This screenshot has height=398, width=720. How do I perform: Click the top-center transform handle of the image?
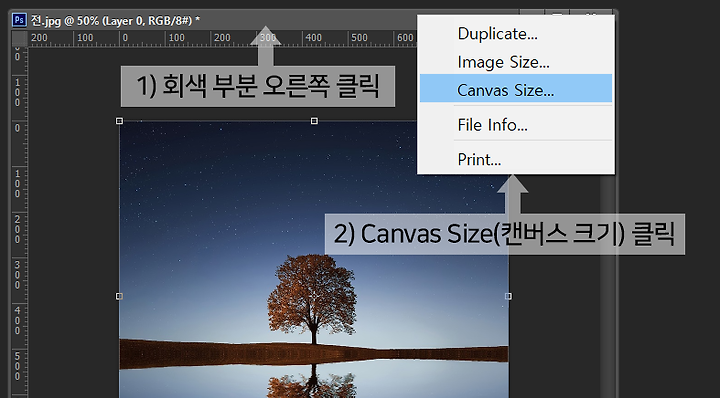pos(314,121)
